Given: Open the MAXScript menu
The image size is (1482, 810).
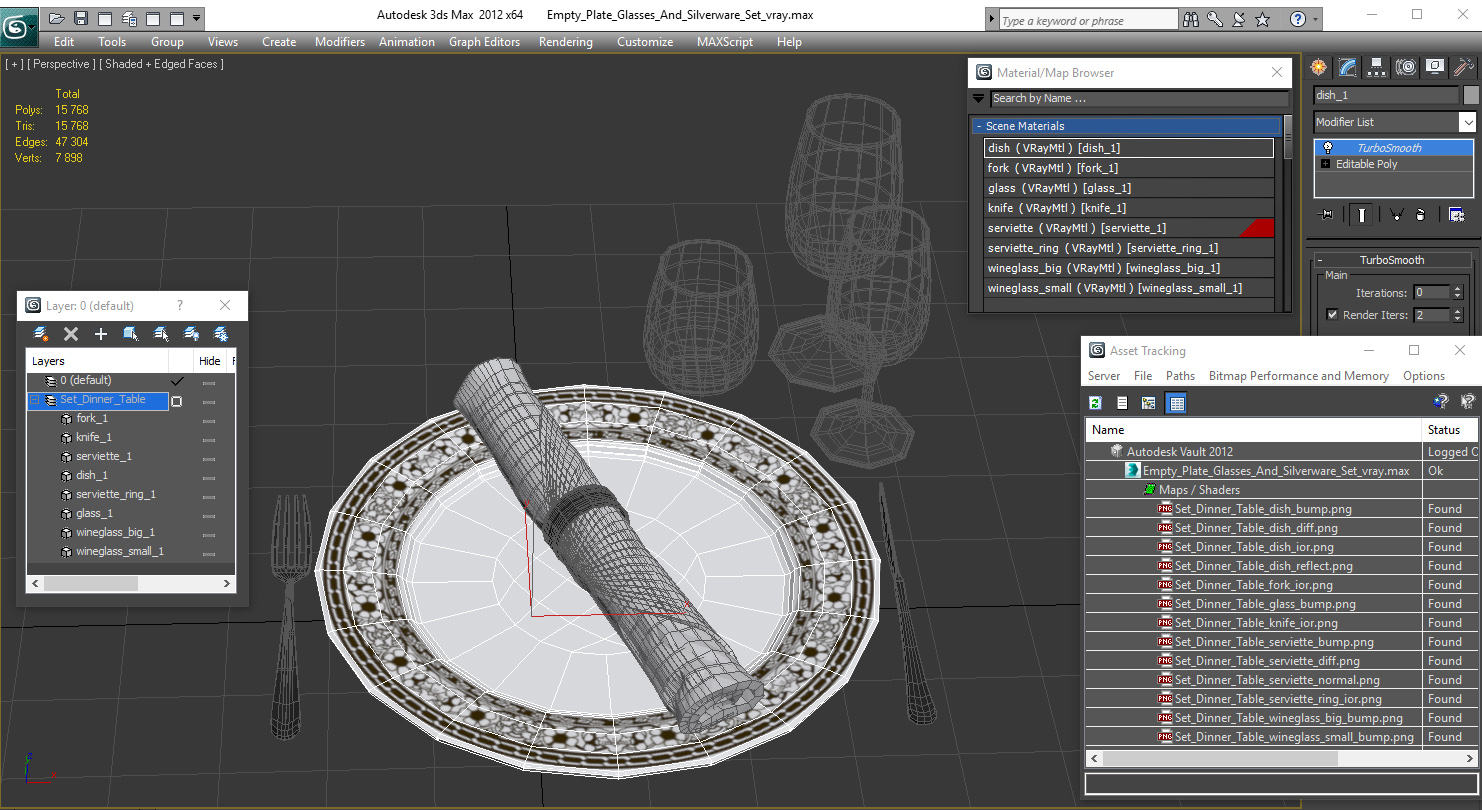Looking at the screenshot, I should [x=725, y=42].
